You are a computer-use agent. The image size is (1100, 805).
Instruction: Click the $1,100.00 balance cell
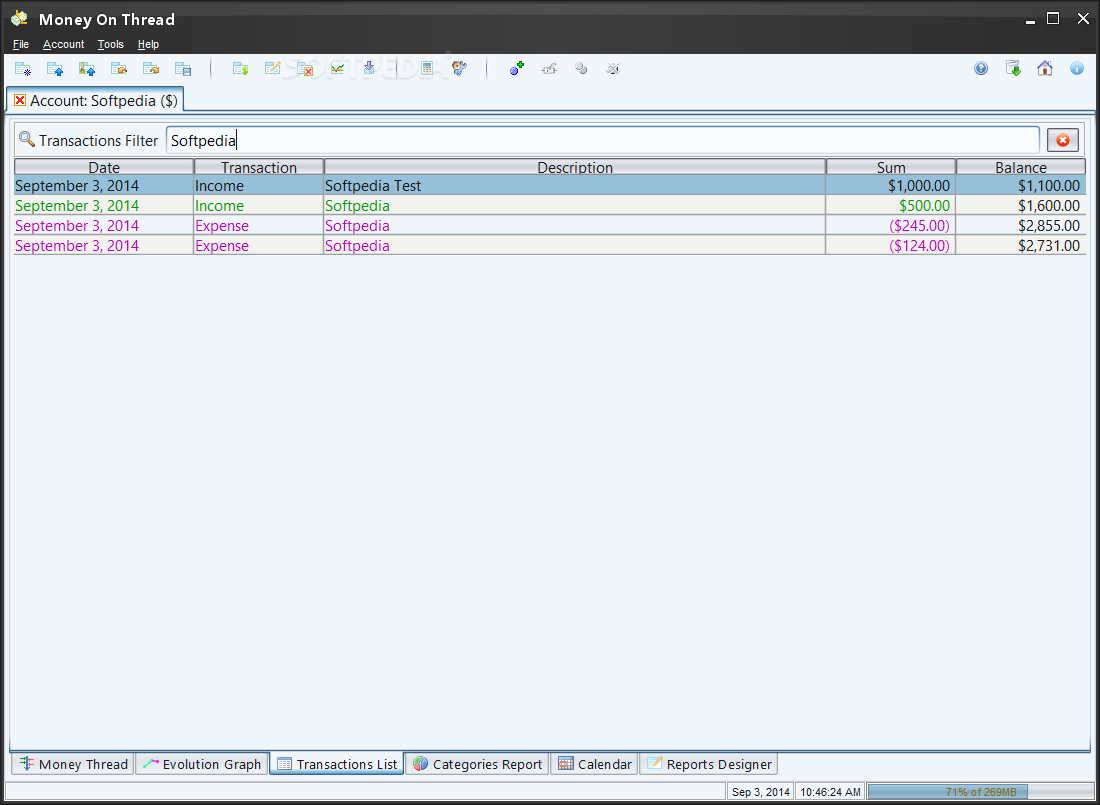pos(1021,186)
